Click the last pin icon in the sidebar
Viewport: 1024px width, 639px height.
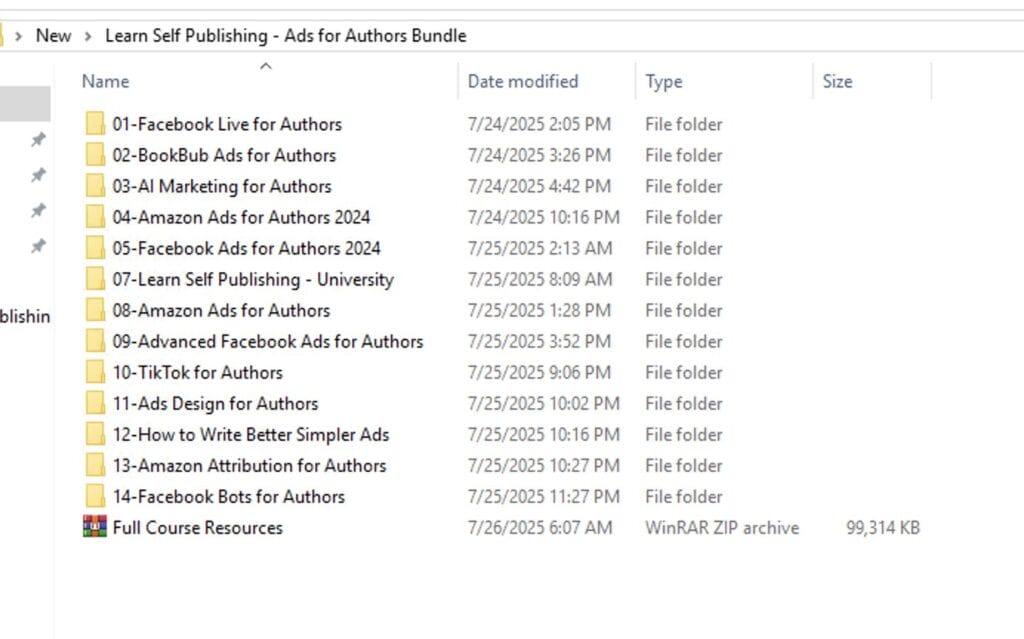[38, 245]
